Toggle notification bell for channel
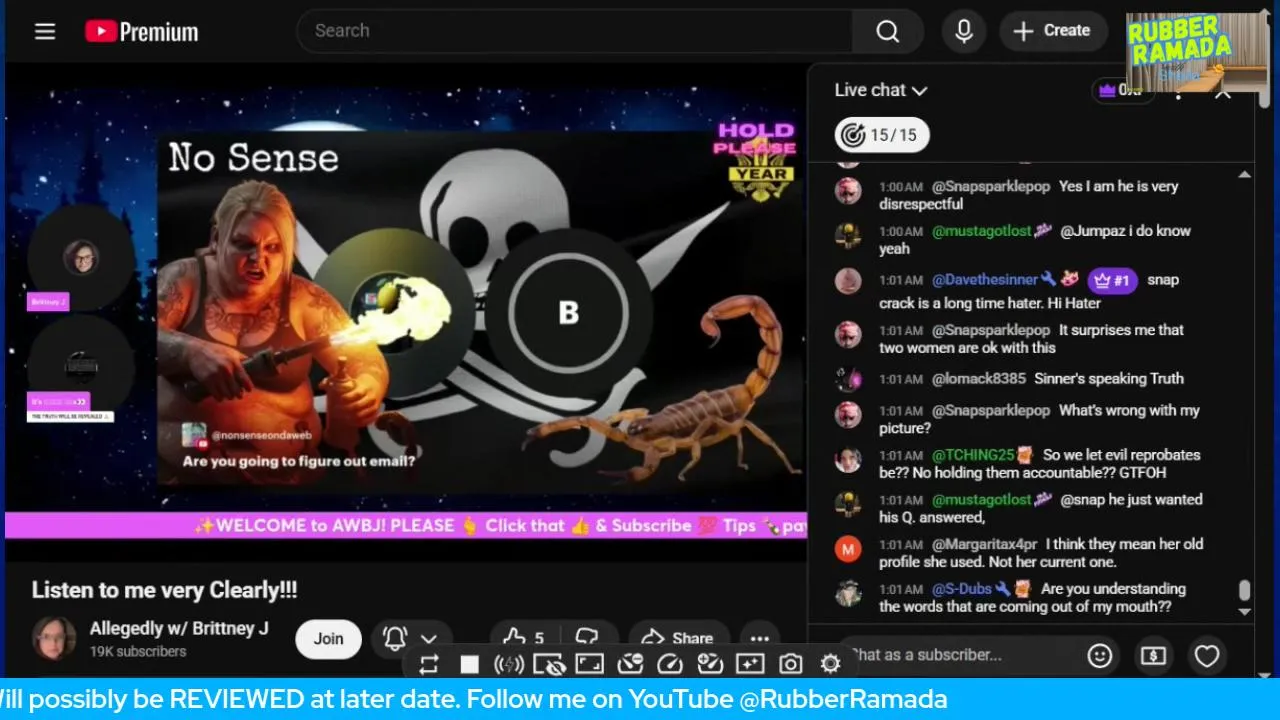 point(396,638)
